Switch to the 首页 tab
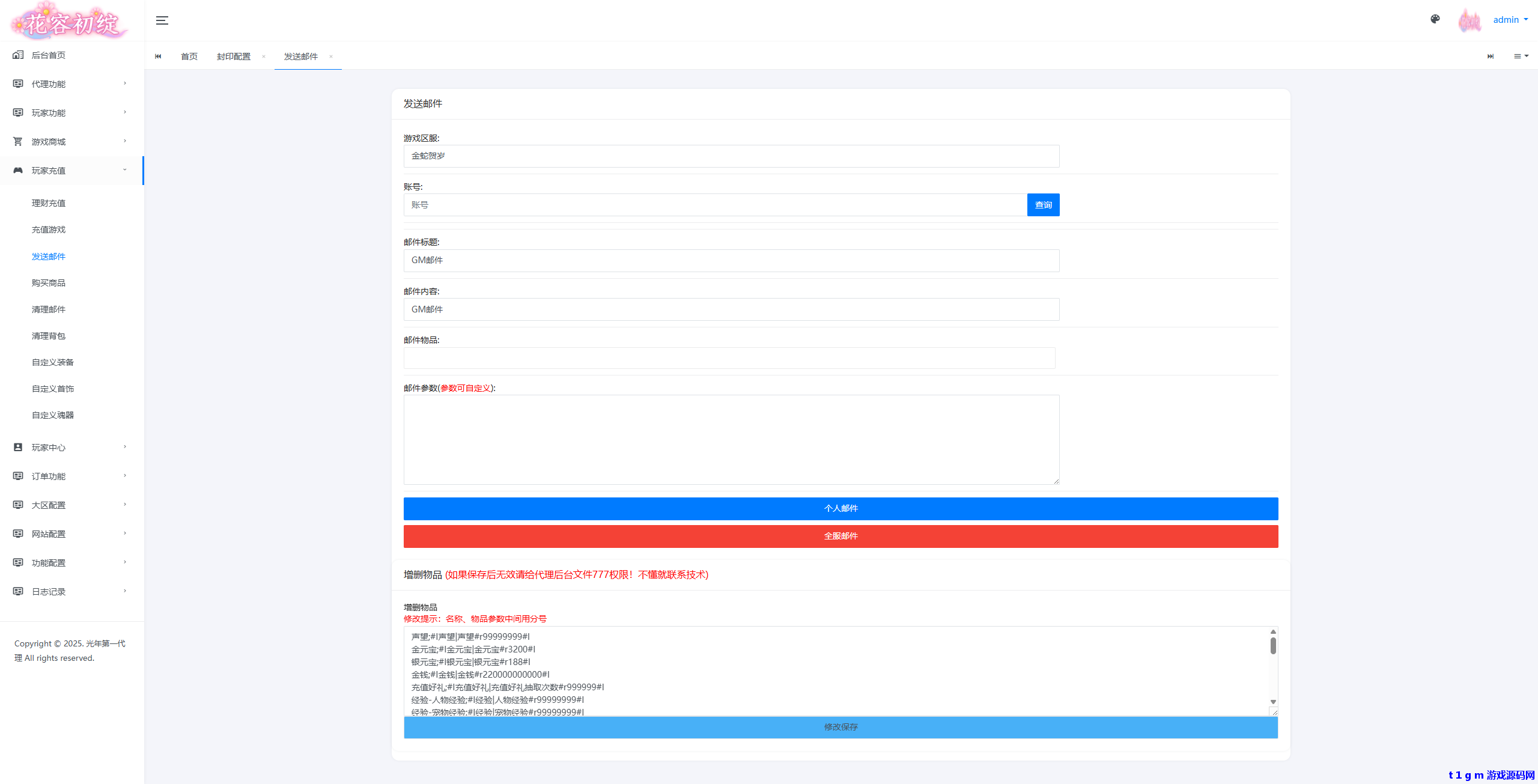 coord(189,56)
